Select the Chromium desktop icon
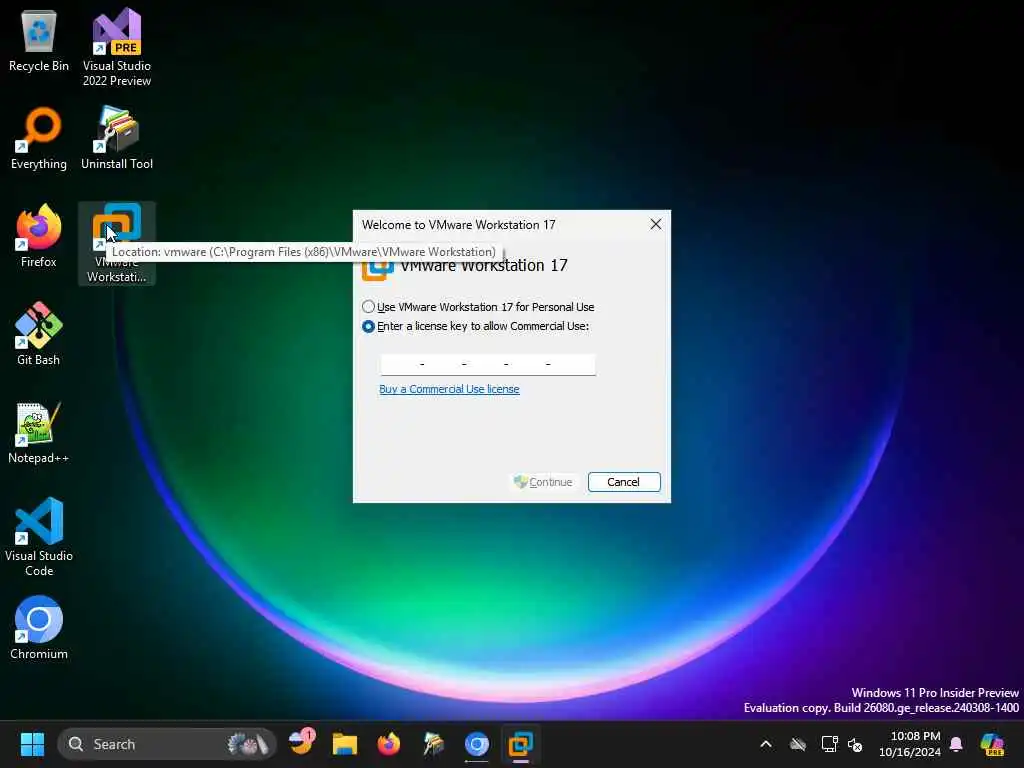The height and width of the screenshot is (768, 1024). tap(39, 628)
